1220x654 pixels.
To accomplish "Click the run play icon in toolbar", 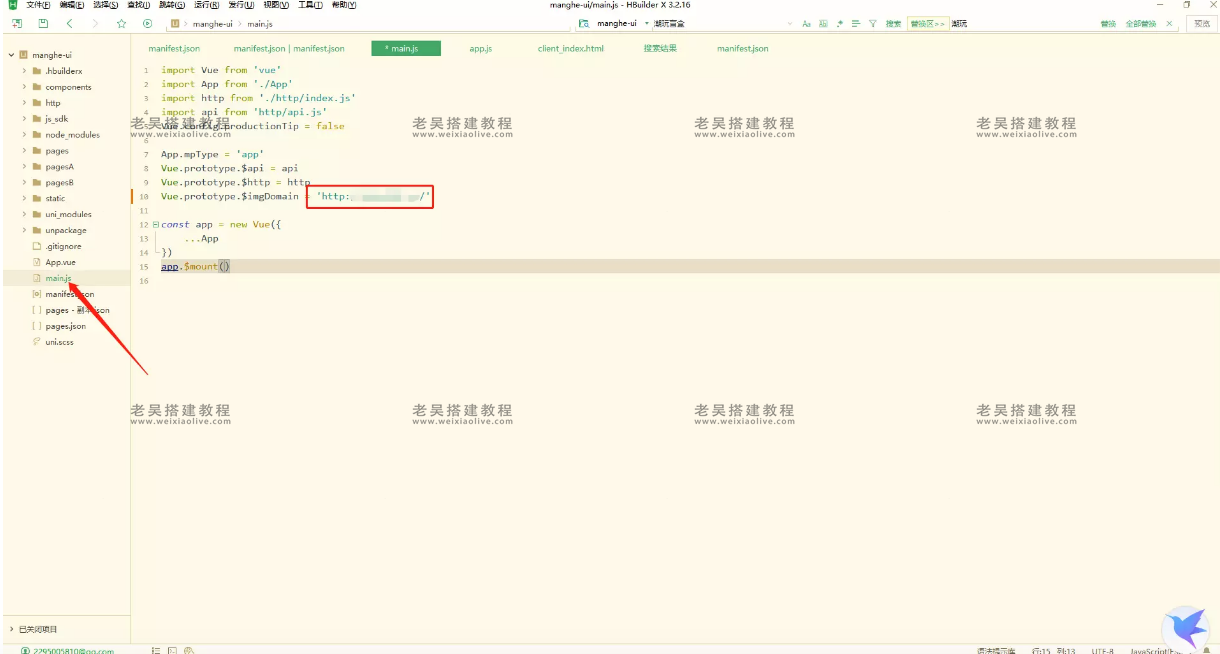I will click(148, 23).
